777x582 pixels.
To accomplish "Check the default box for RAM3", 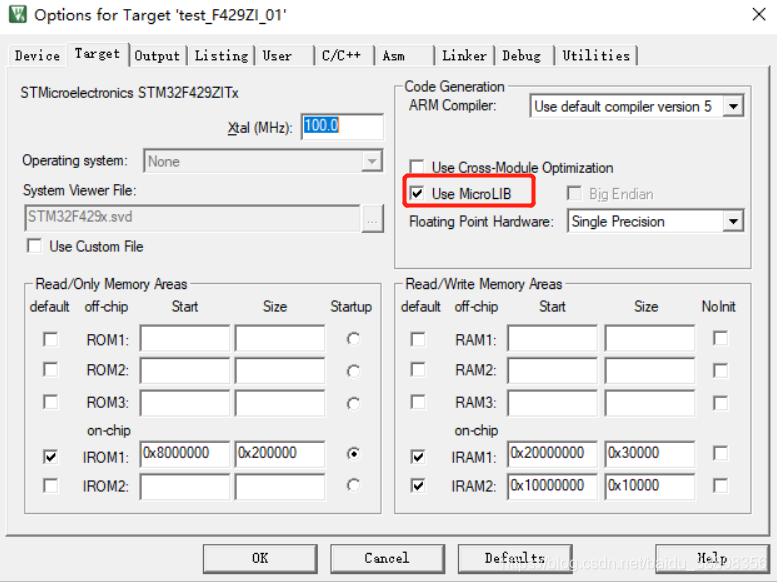I will click(x=418, y=402).
